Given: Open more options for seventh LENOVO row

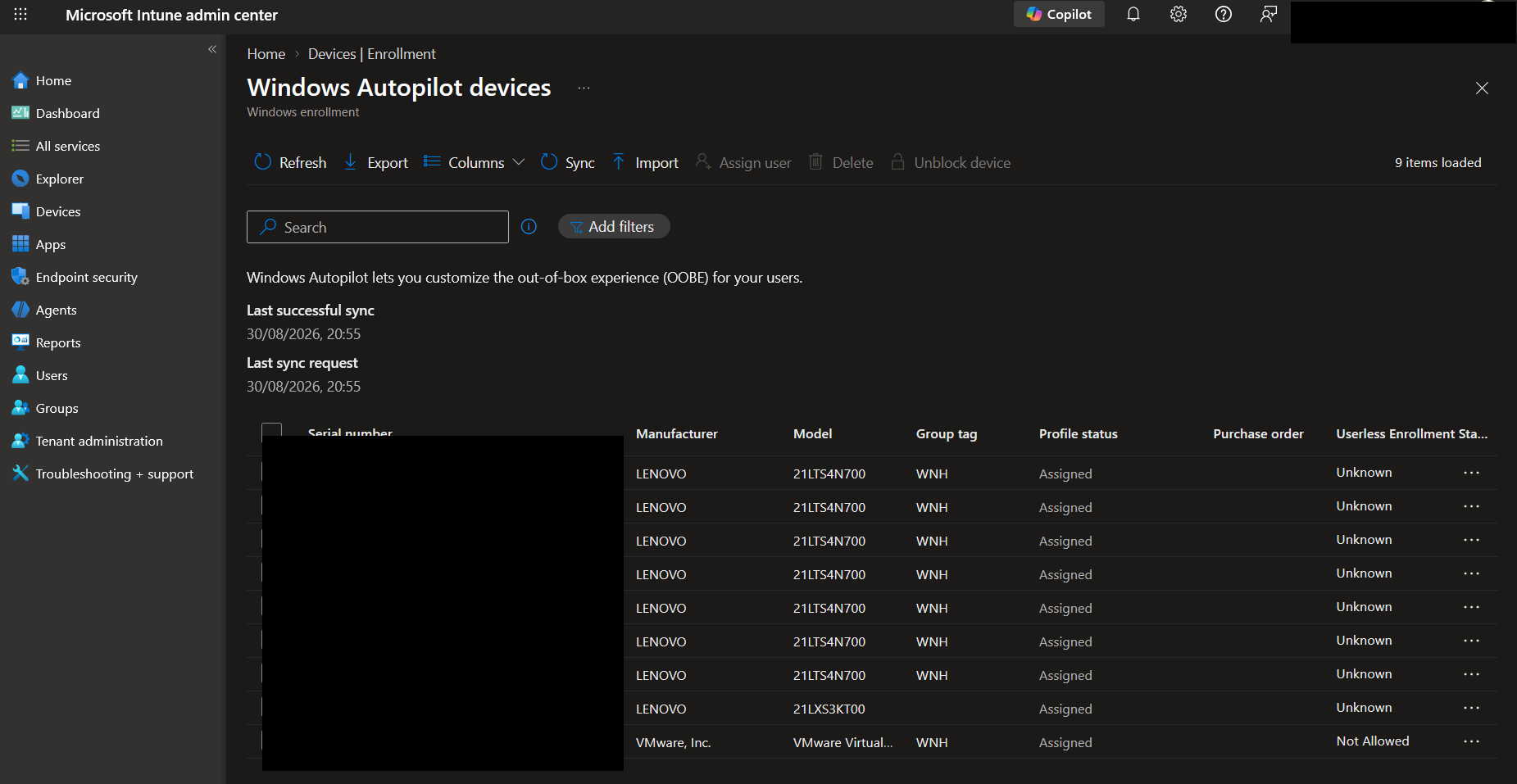Looking at the screenshot, I should (1472, 674).
